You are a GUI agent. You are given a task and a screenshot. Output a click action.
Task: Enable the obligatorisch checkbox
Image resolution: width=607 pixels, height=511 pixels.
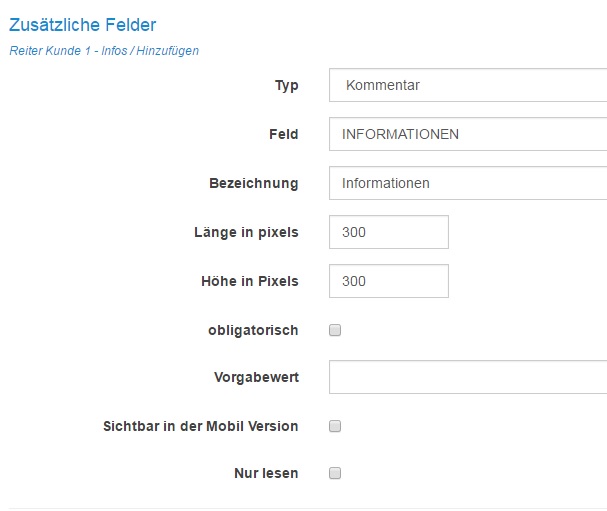[336, 330]
